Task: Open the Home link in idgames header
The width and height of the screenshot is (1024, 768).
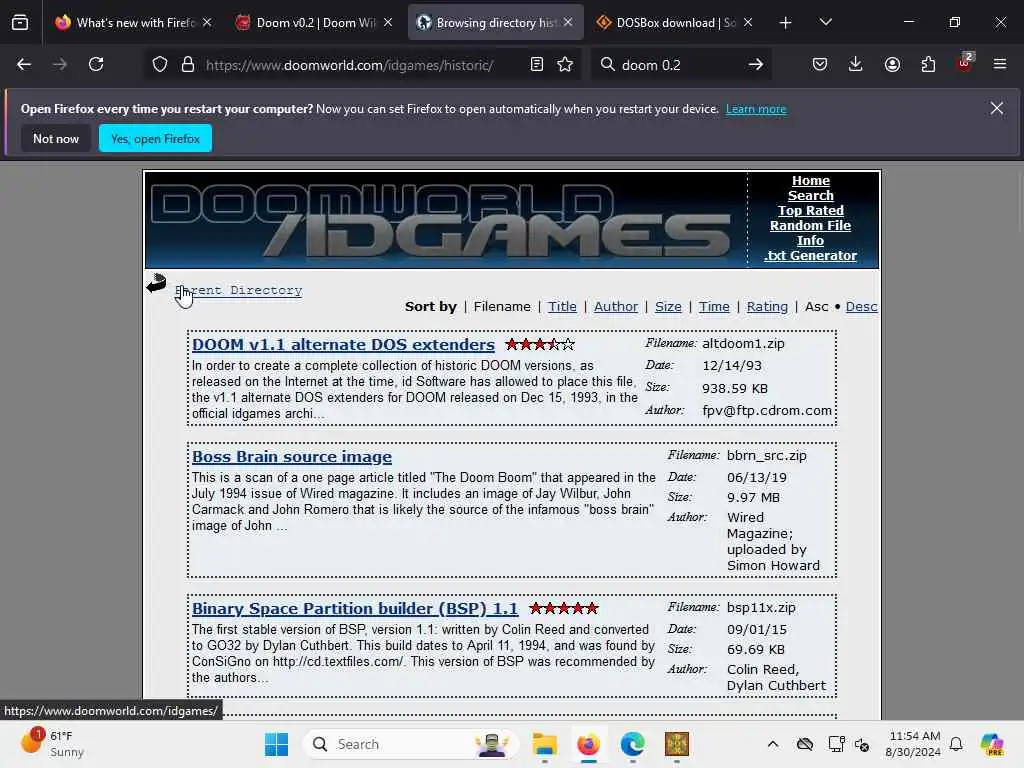Action: click(810, 181)
